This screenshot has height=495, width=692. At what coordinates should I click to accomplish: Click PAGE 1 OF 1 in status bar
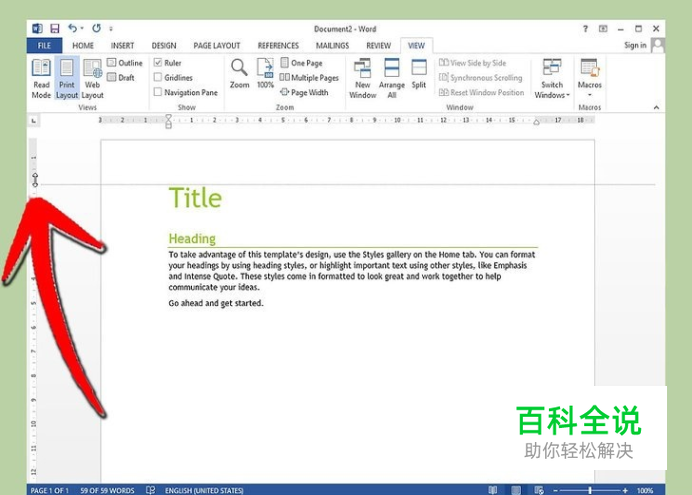pos(49,490)
